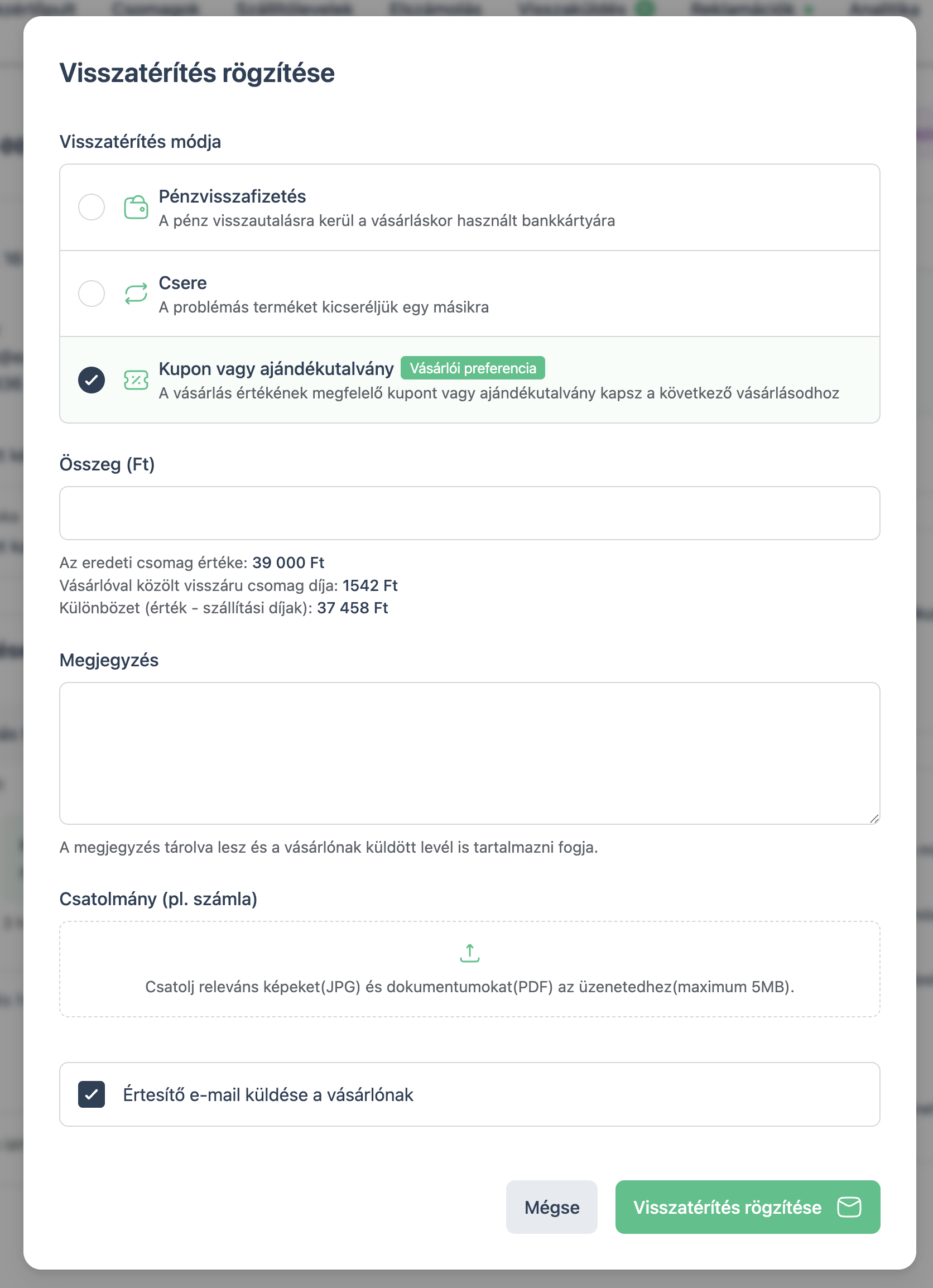Select the Pénzvisszafizetés radio option
This screenshot has height=1288, width=933.
pyautogui.click(x=92, y=207)
